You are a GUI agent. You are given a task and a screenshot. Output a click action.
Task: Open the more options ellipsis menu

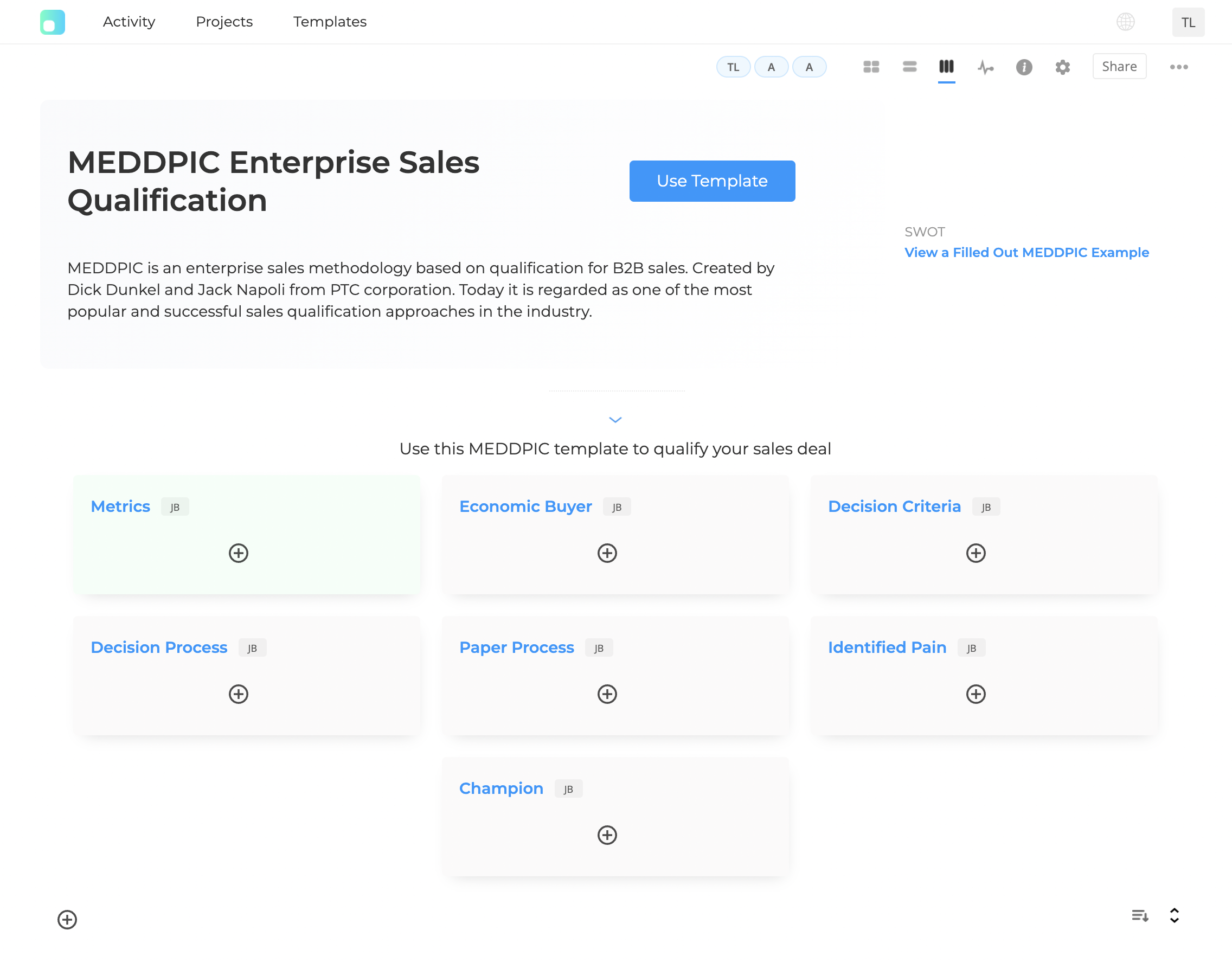click(x=1179, y=67)
